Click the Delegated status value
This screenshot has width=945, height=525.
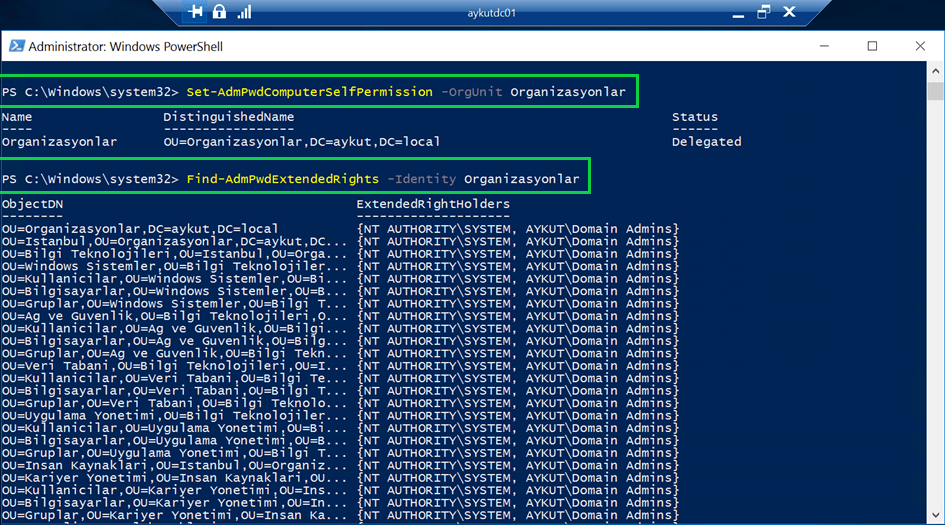(x=706, y=142)
